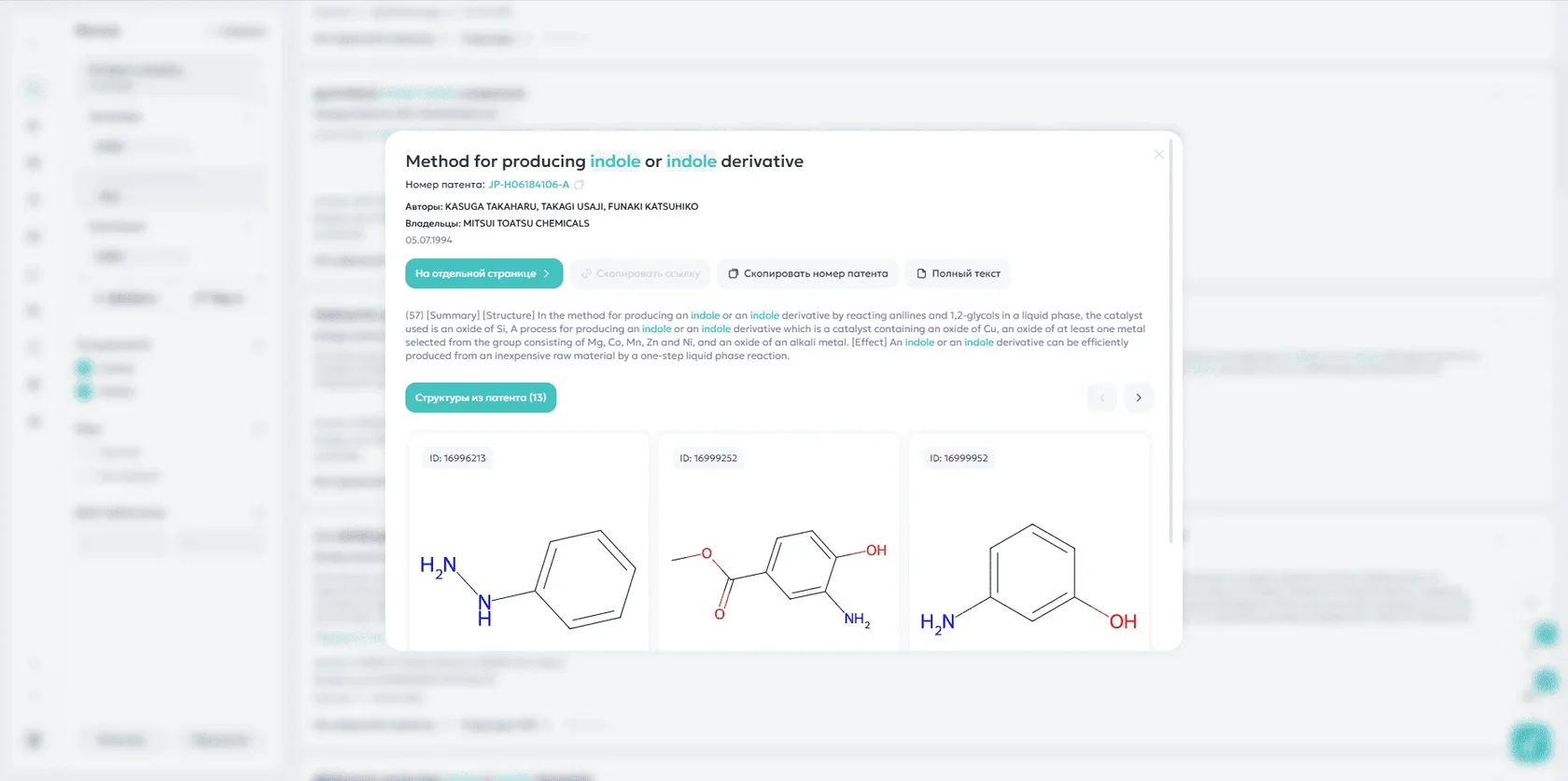Open Полный текст of the patent
The height and width of the screenshot is (781, 1568).
click(x=958, y=273)
